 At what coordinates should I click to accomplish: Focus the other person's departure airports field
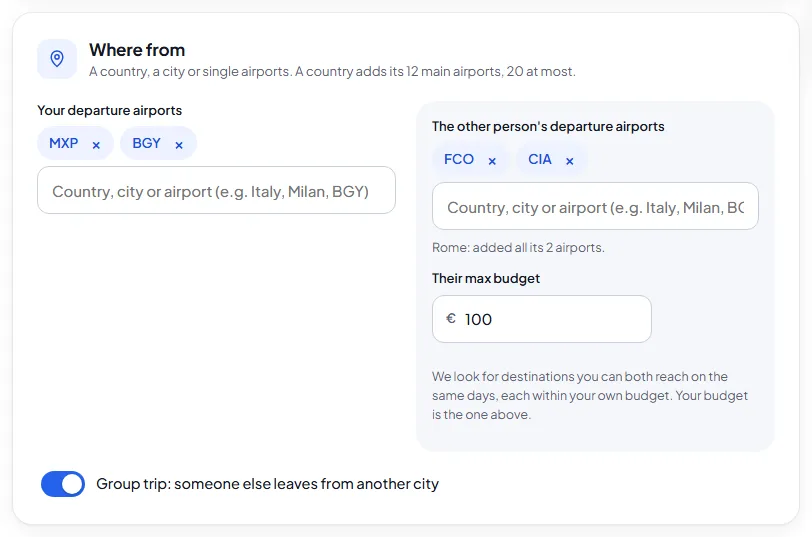point(595,206)
